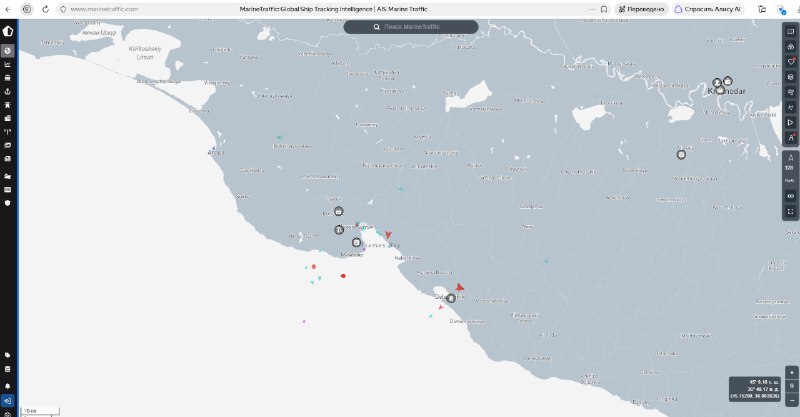Click the shield icon in left sidebar

(8, 203)
